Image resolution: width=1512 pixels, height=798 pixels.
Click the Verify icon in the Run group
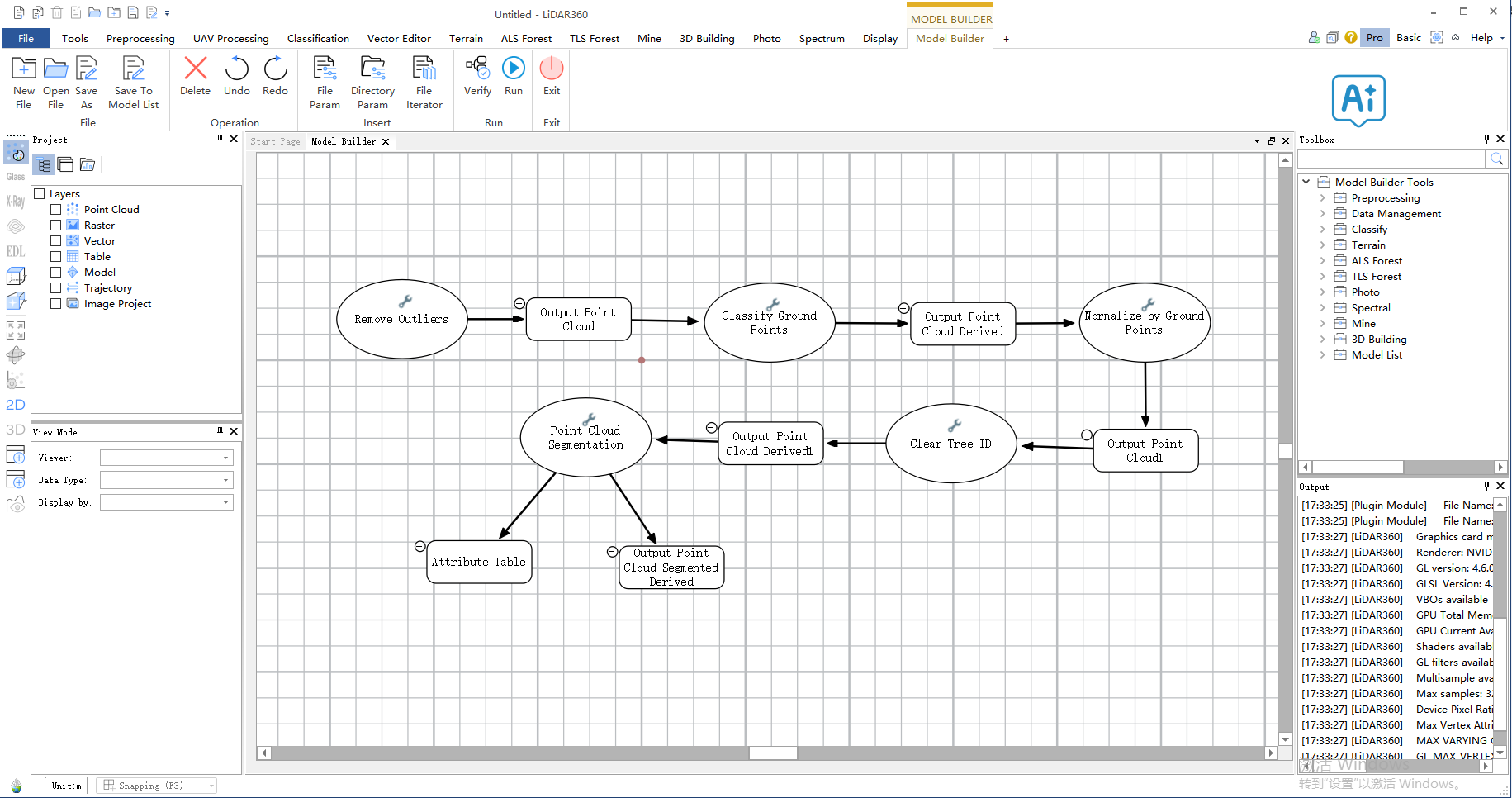pyautogui.click(x=476, y=78)
